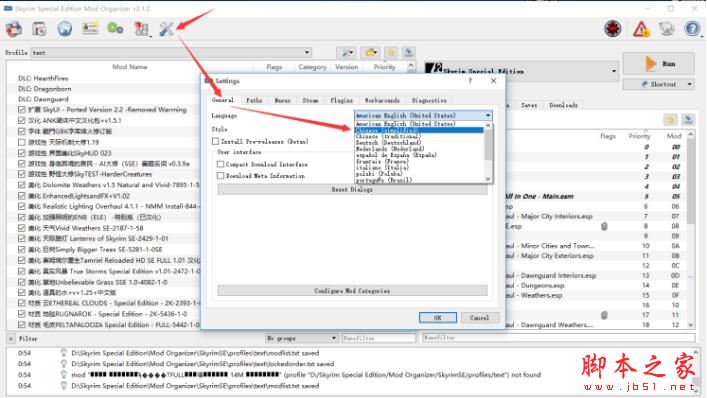Screen dimensions: 707x398
Task: Expand the Filter panel arrow
Action: click(11, 338)
